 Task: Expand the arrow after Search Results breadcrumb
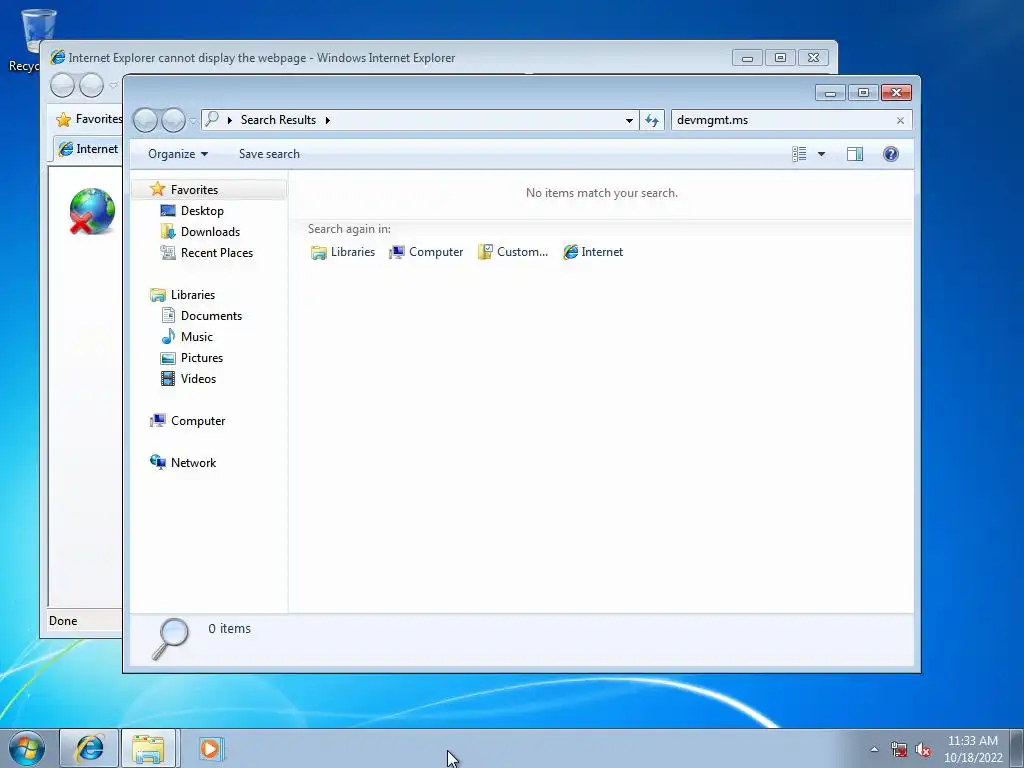pyautogui.click(x=328, y=120)
